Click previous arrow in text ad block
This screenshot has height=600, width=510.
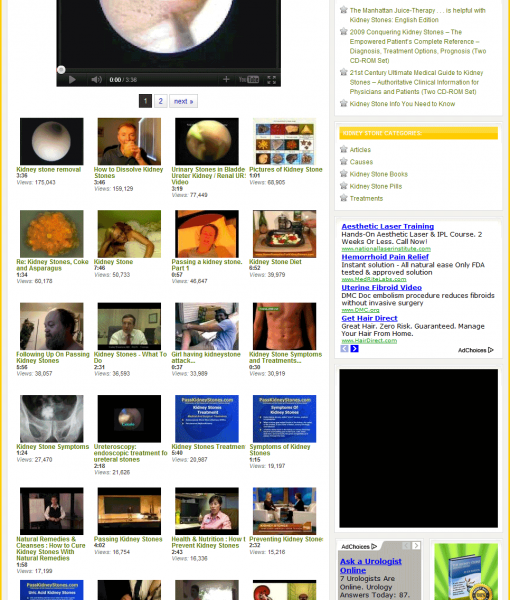coord(344,349)
